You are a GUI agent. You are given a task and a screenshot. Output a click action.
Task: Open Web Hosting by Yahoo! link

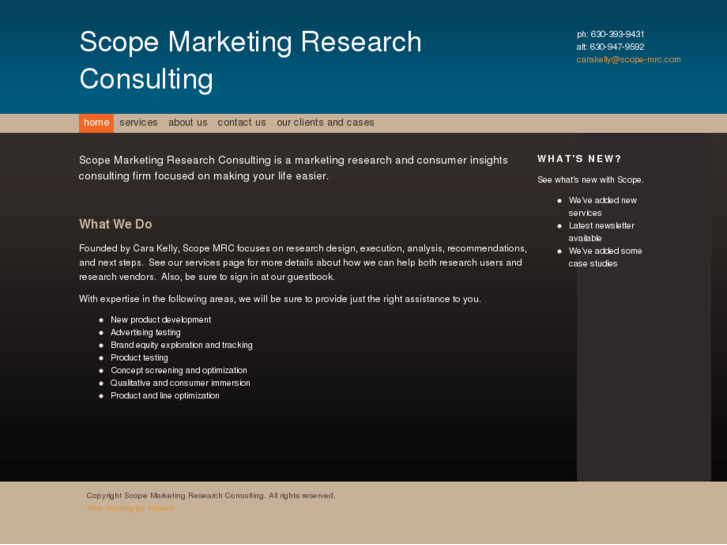(130, 508)
